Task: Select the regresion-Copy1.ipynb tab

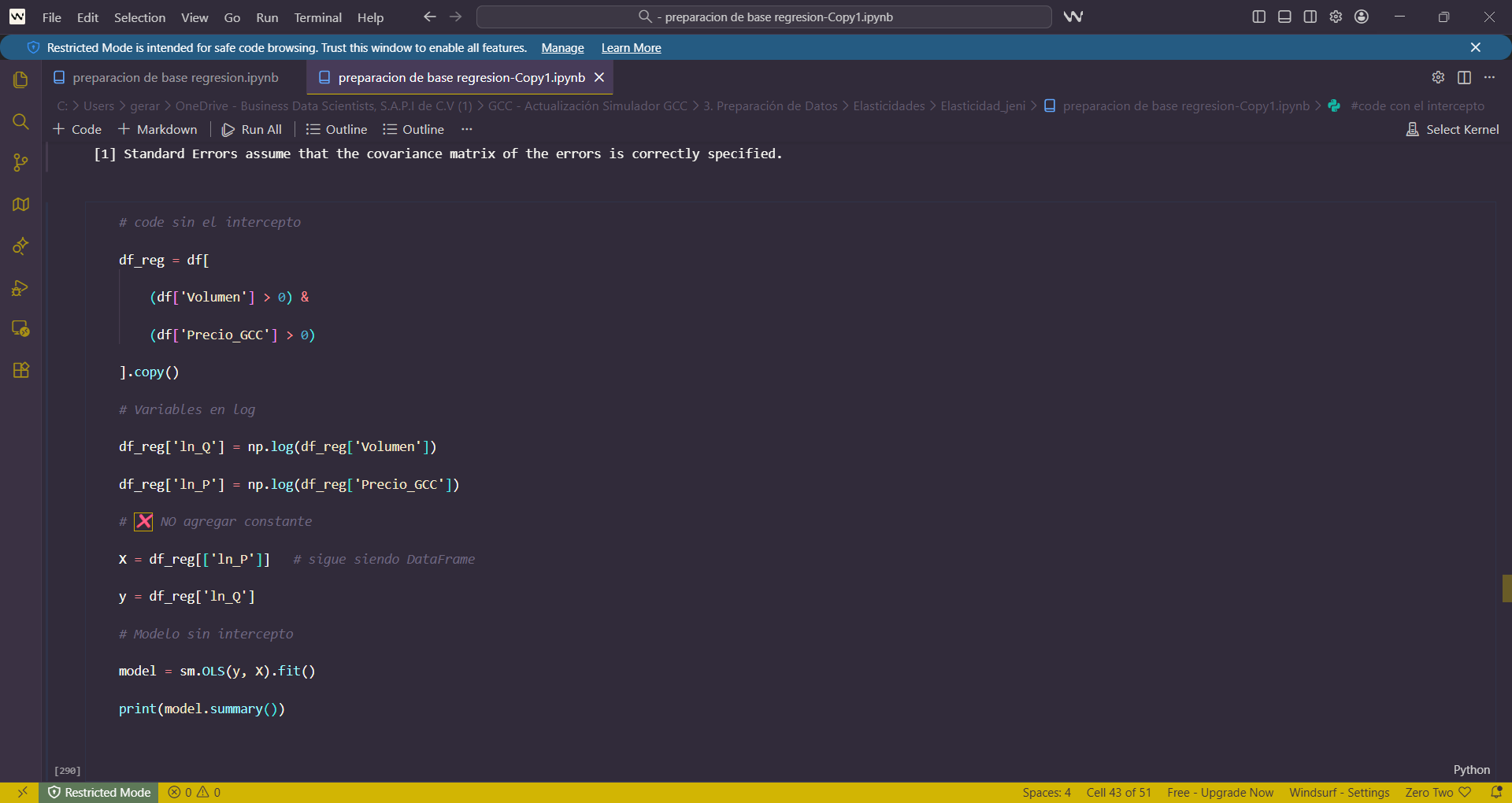Action: [461, 77]
